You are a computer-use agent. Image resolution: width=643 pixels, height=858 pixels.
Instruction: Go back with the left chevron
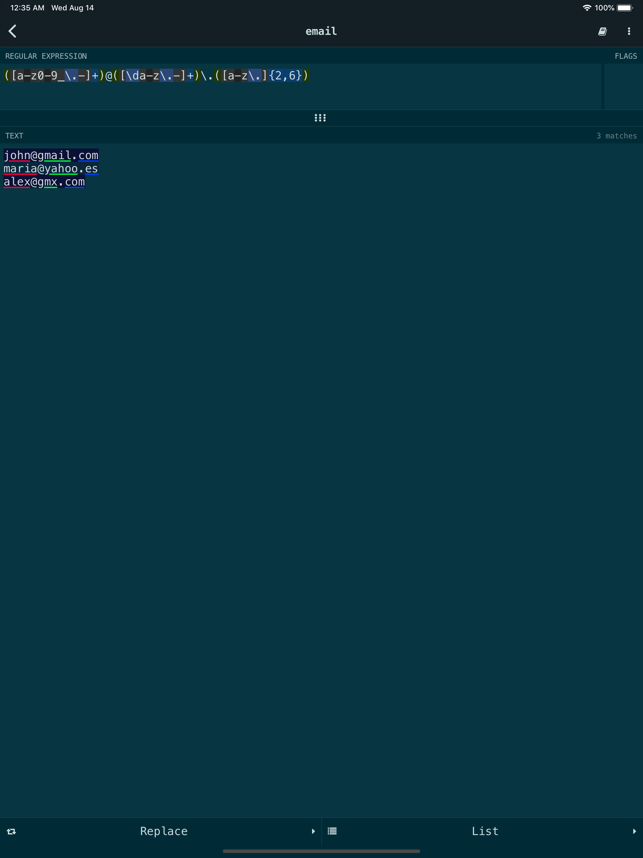point(13,31)
